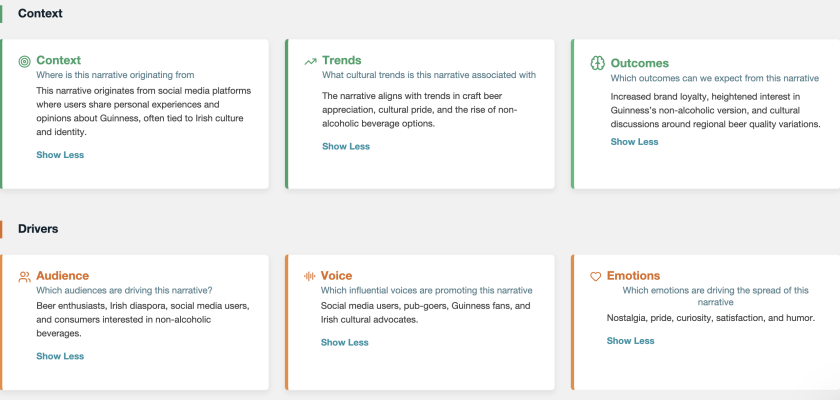
Task: Select the Context card heading
Action: [x=58, y=60]
